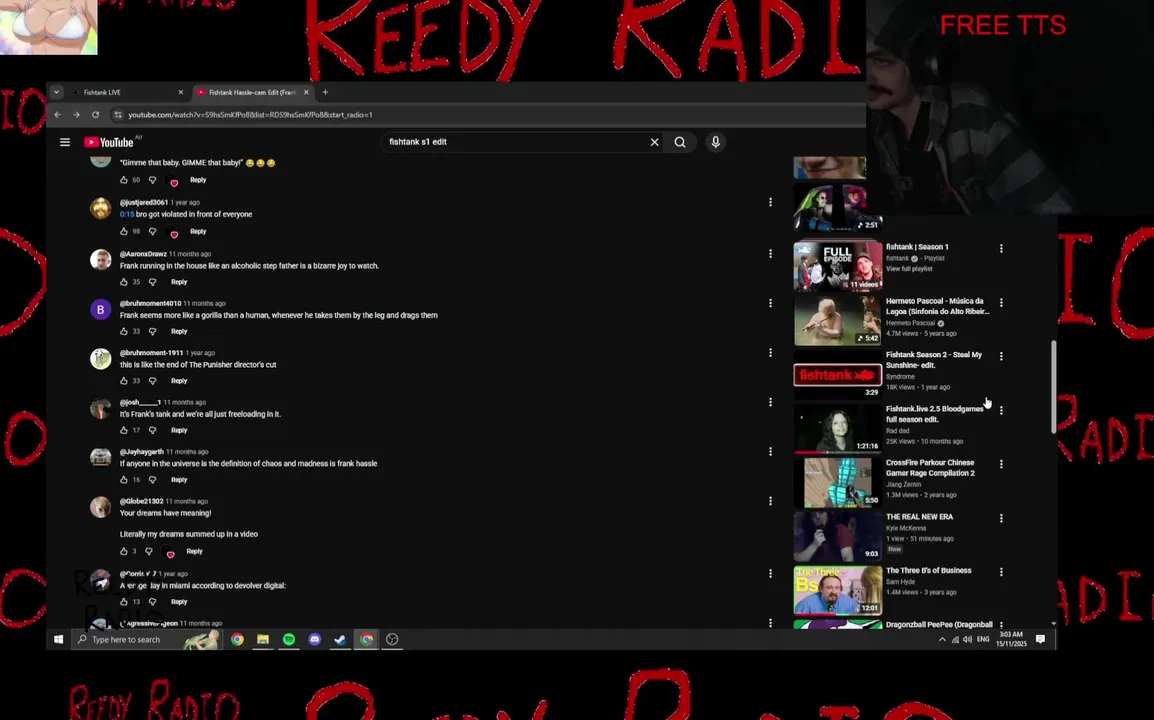Go back with the browser back arrow
Viewport: 1154px width, 720px height.
tap(57, 115)
